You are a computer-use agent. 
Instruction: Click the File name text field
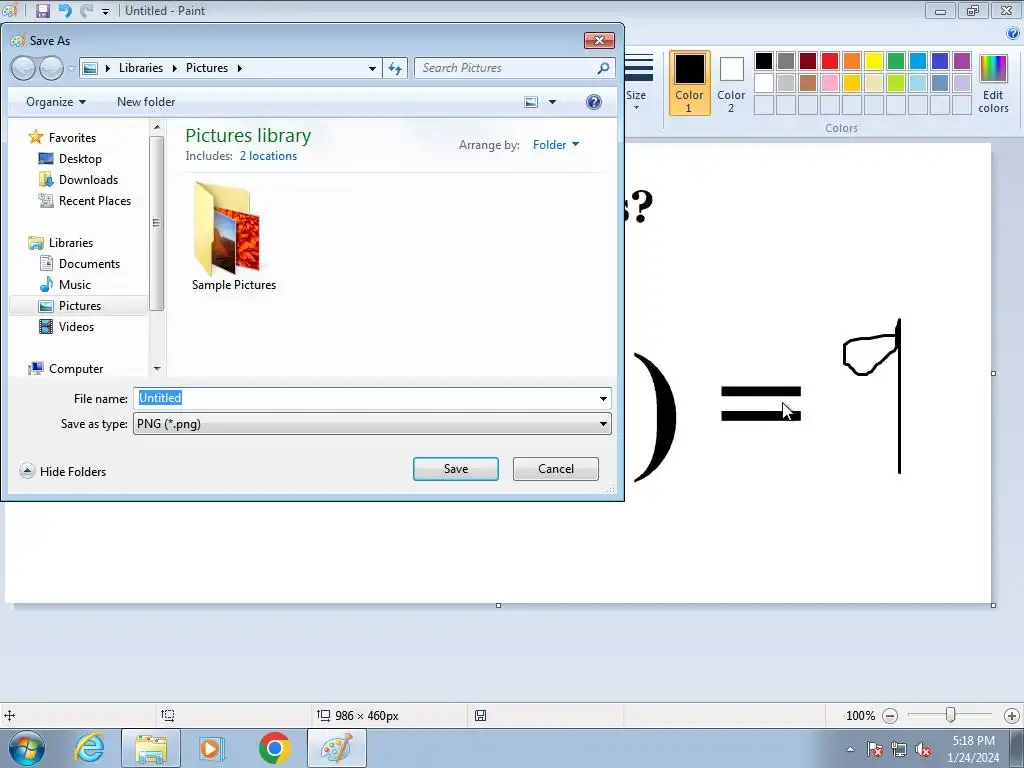point(364,398)
